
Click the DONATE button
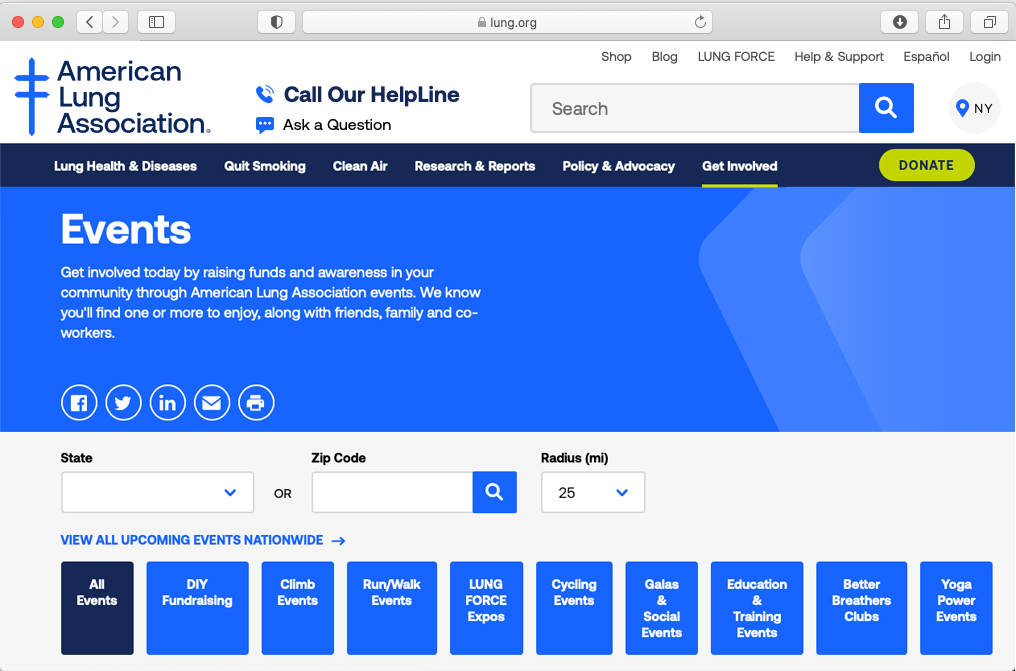pyautogui.click(x=927, y=165)
